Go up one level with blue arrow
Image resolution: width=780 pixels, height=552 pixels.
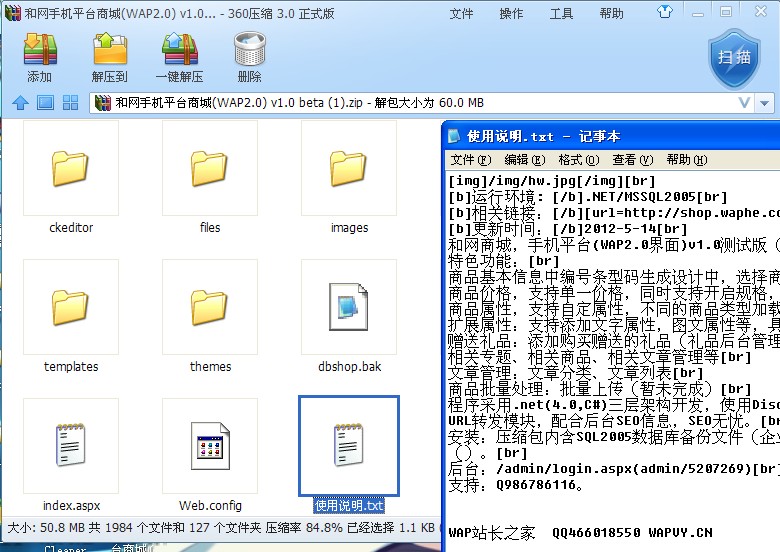(20, 103)
